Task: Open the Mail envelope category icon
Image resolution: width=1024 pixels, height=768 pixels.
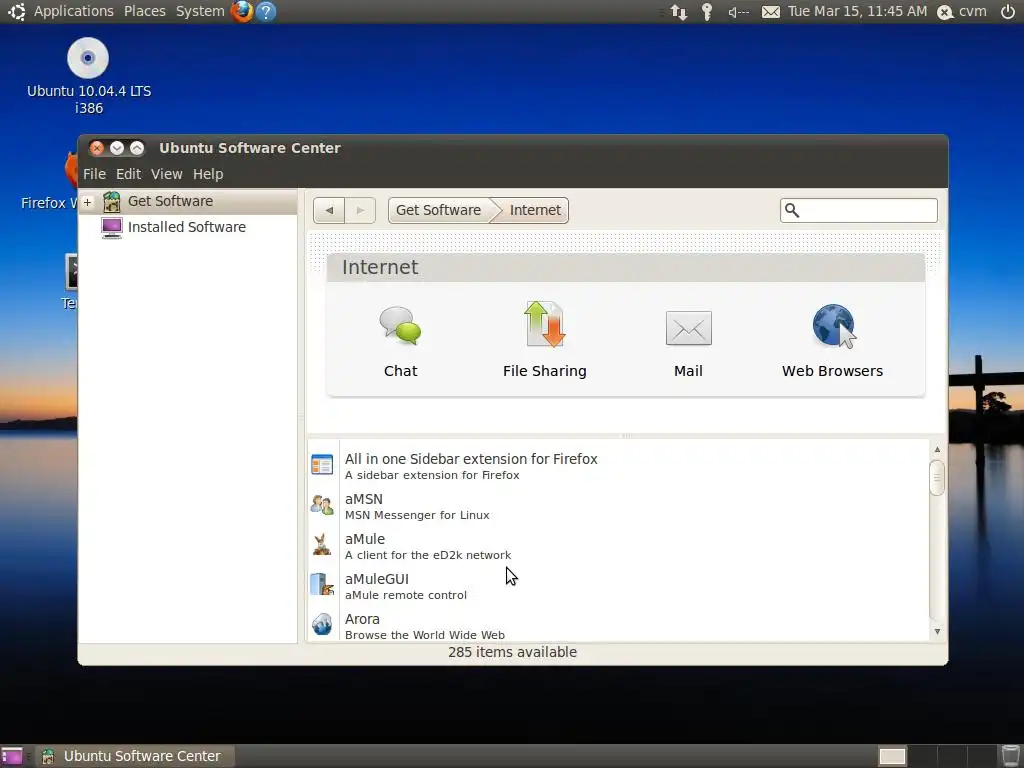Action: [688, 328]
